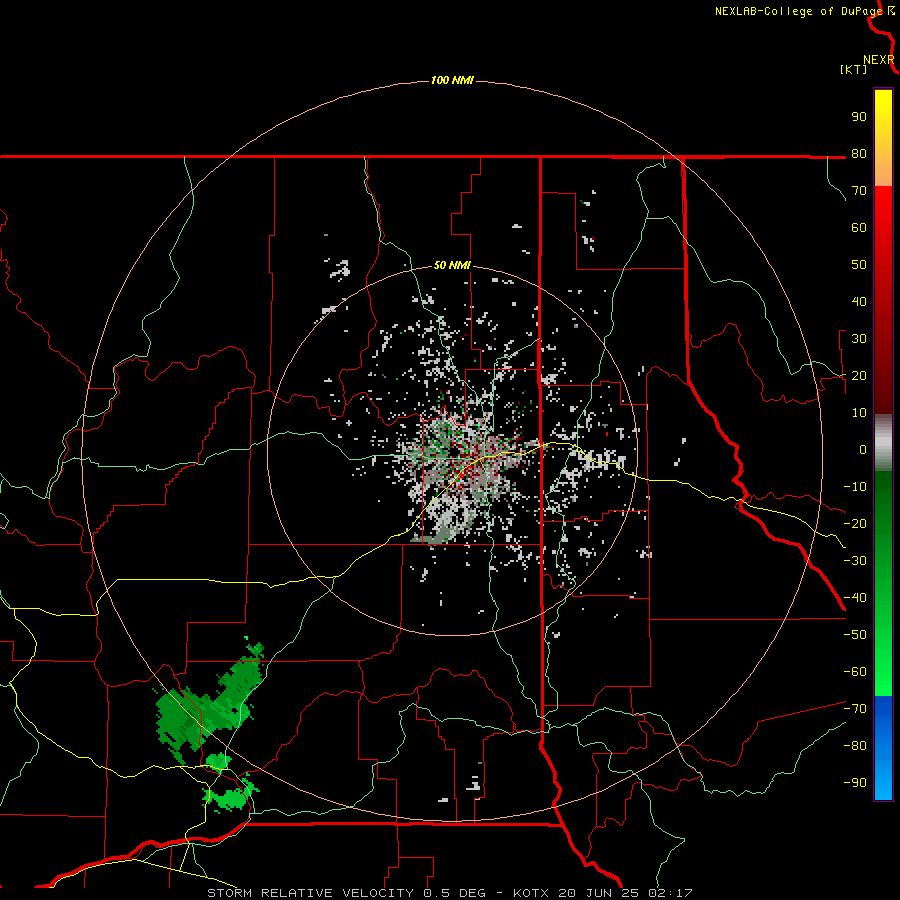Click the KT units label above color scale
Image resolution: width=900 pixels, height=900 pixels.
pos(853,69)
